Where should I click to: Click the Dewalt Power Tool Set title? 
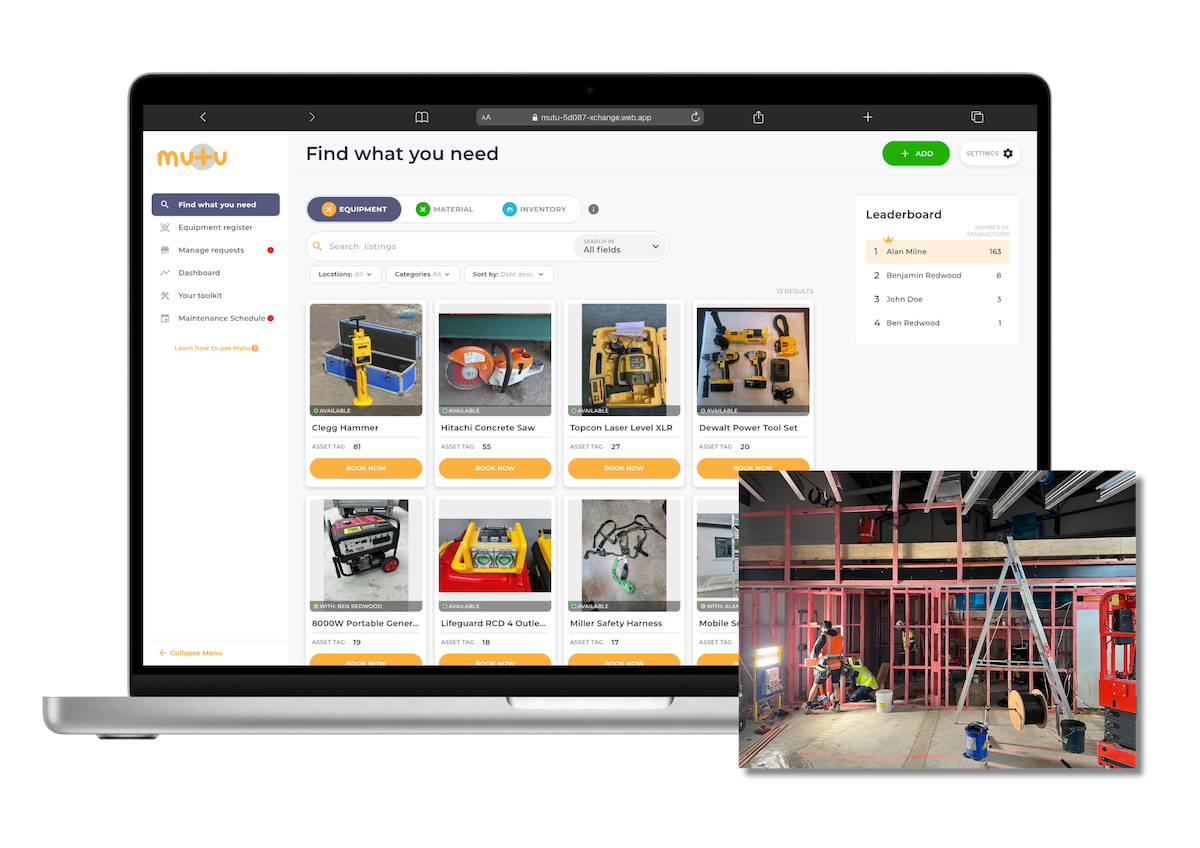(x=748, y=428)
